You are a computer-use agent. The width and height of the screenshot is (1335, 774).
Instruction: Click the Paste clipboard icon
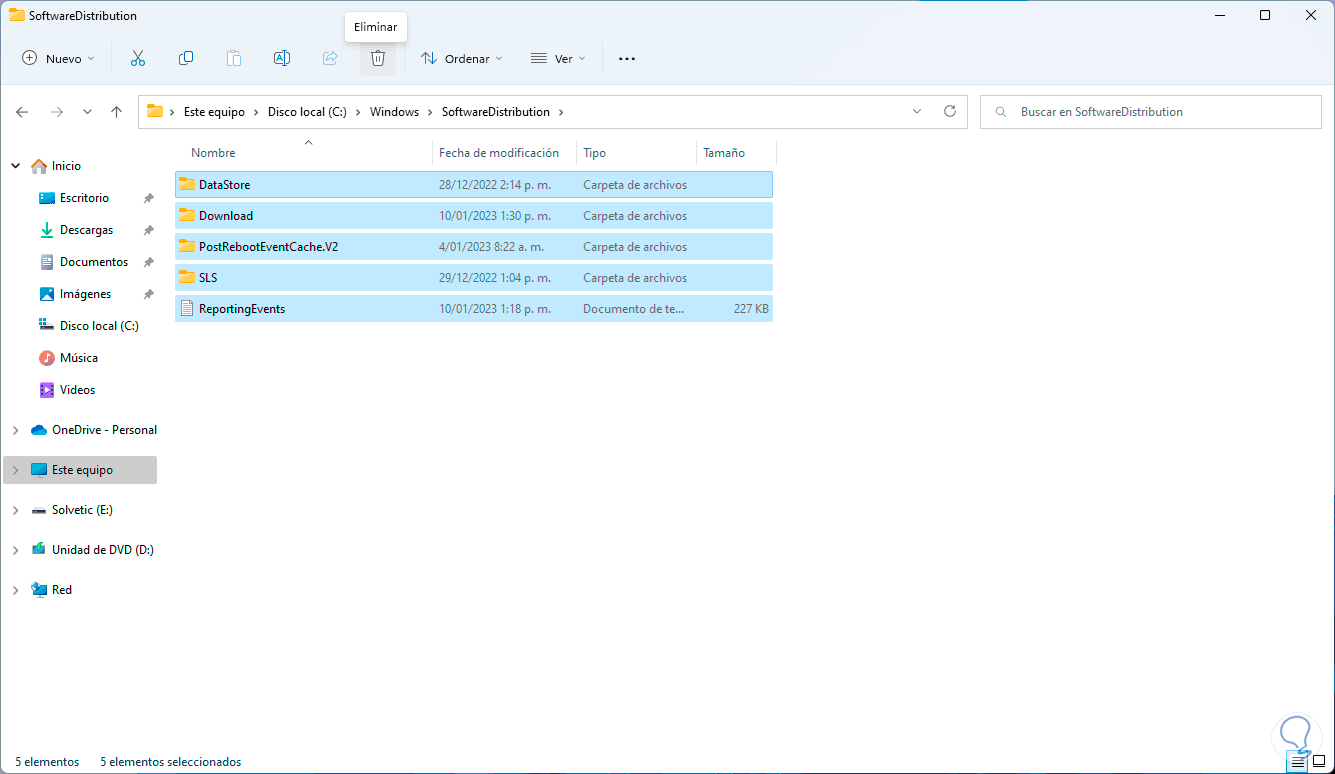click(x=234, y=59)
